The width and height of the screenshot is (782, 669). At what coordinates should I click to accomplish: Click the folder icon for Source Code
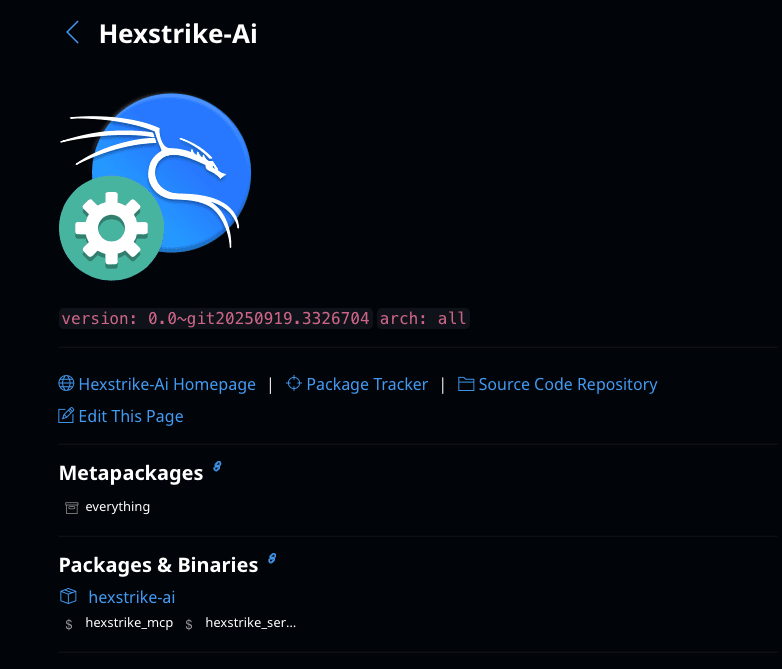point(466,384)
